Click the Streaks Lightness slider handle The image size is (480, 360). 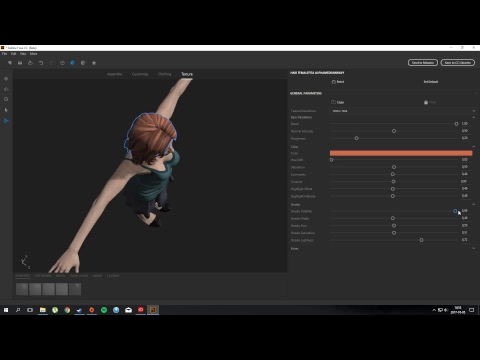point(421,240)
